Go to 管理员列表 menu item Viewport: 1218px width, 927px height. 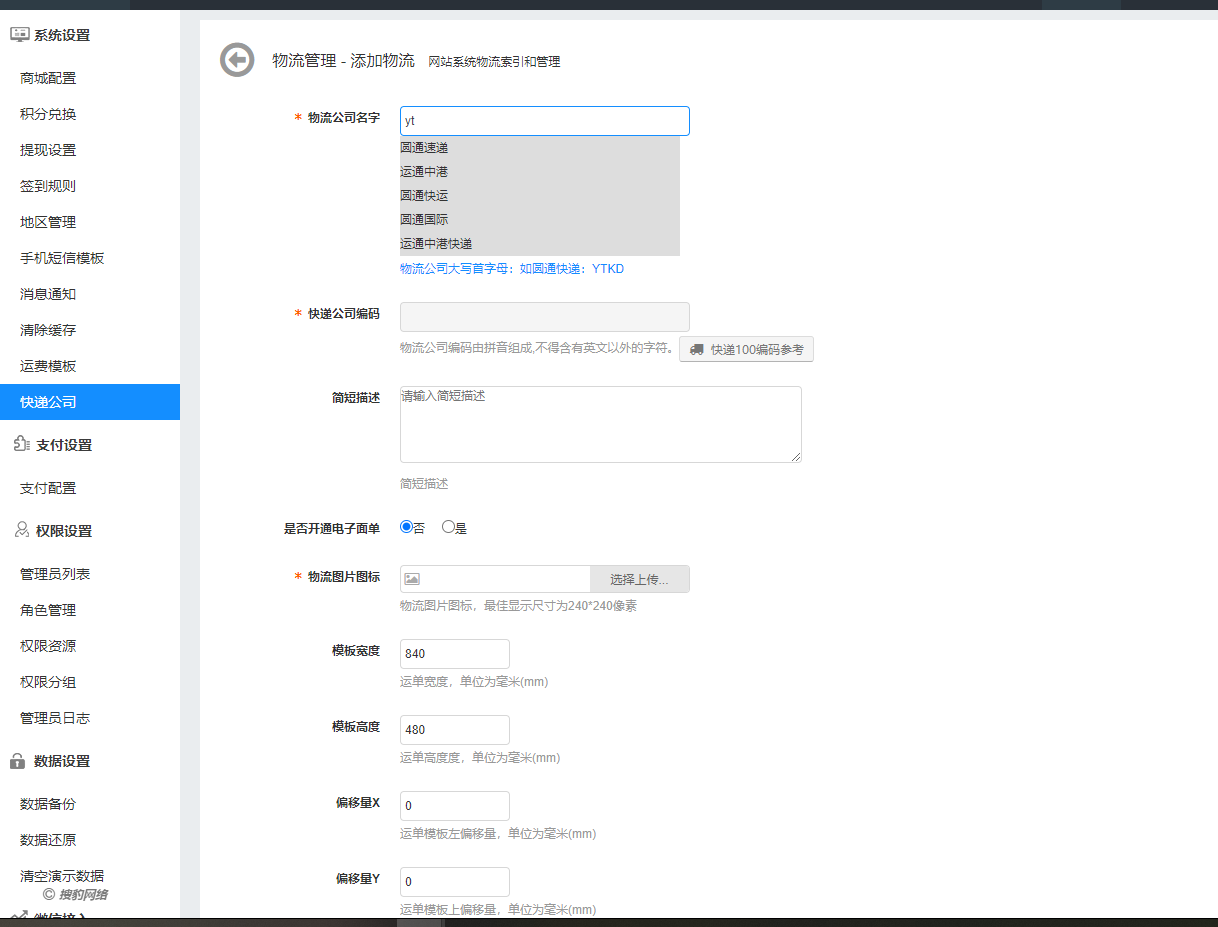55,574
